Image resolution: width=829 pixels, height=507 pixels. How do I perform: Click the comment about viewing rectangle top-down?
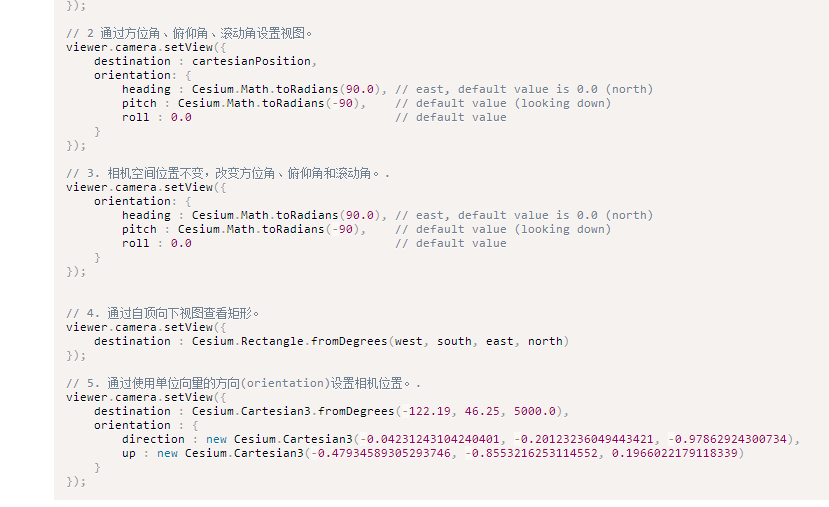coord(163,314)
